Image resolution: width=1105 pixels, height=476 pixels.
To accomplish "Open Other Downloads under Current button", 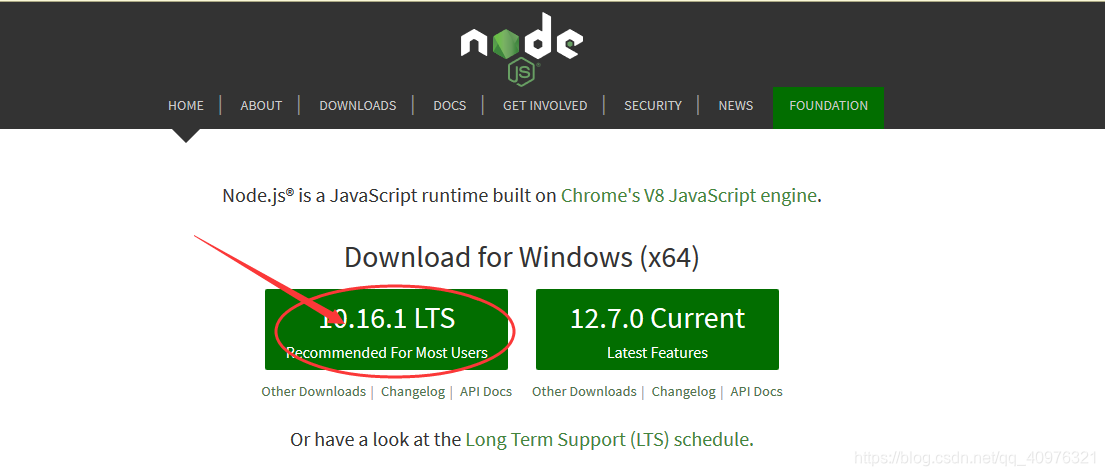I will [x=584, y=391].
